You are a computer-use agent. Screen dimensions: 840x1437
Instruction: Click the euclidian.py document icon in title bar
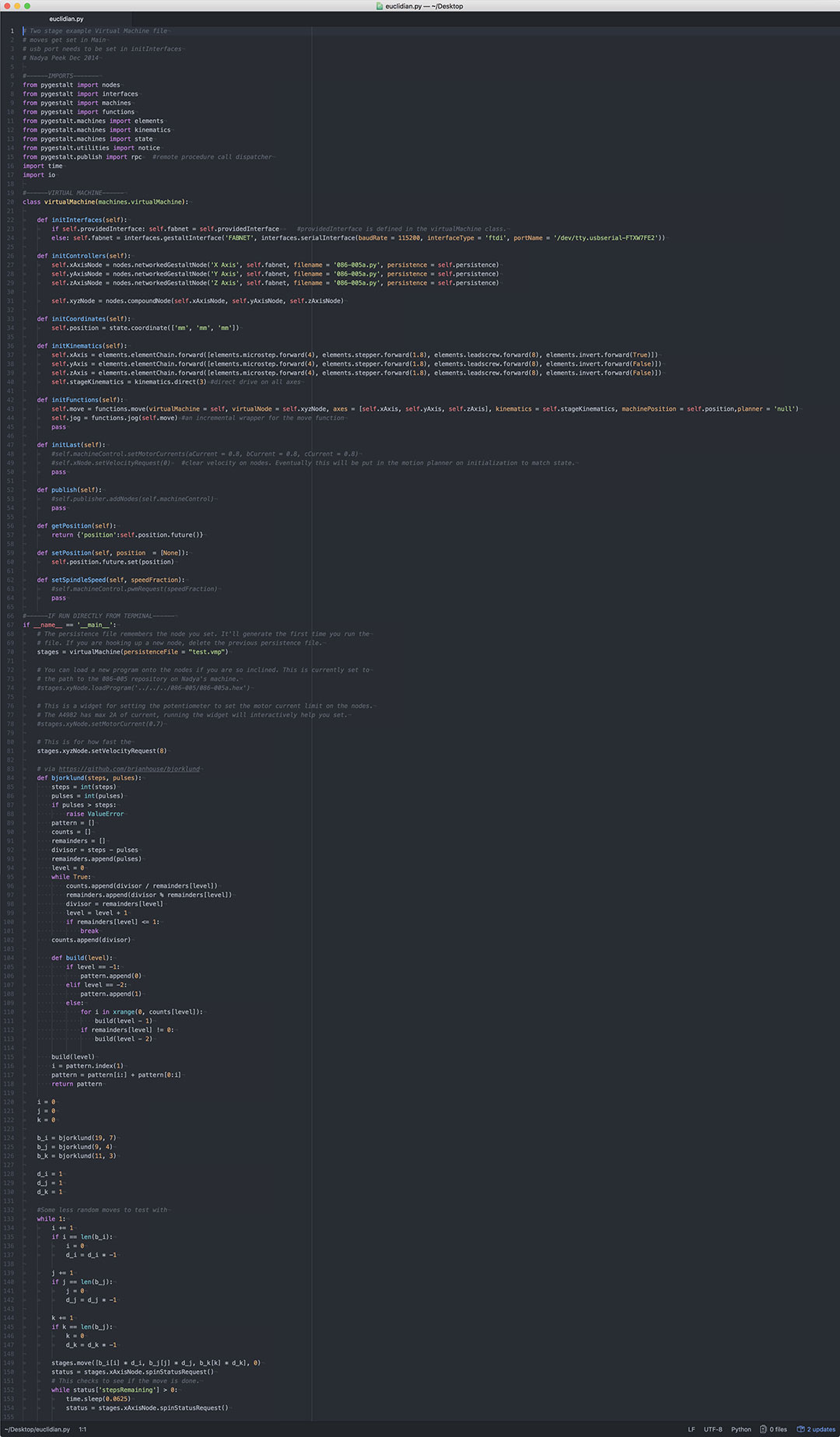pos(380,5)
